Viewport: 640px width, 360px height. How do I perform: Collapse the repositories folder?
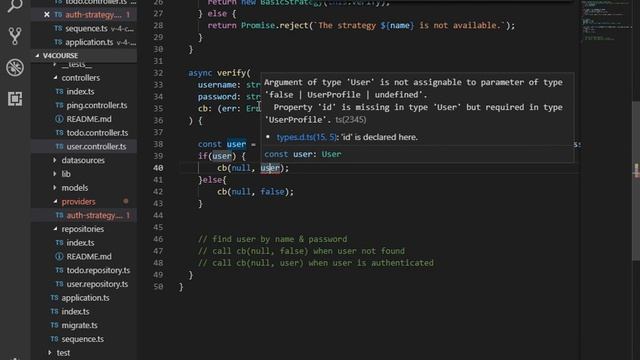(82, 229)
